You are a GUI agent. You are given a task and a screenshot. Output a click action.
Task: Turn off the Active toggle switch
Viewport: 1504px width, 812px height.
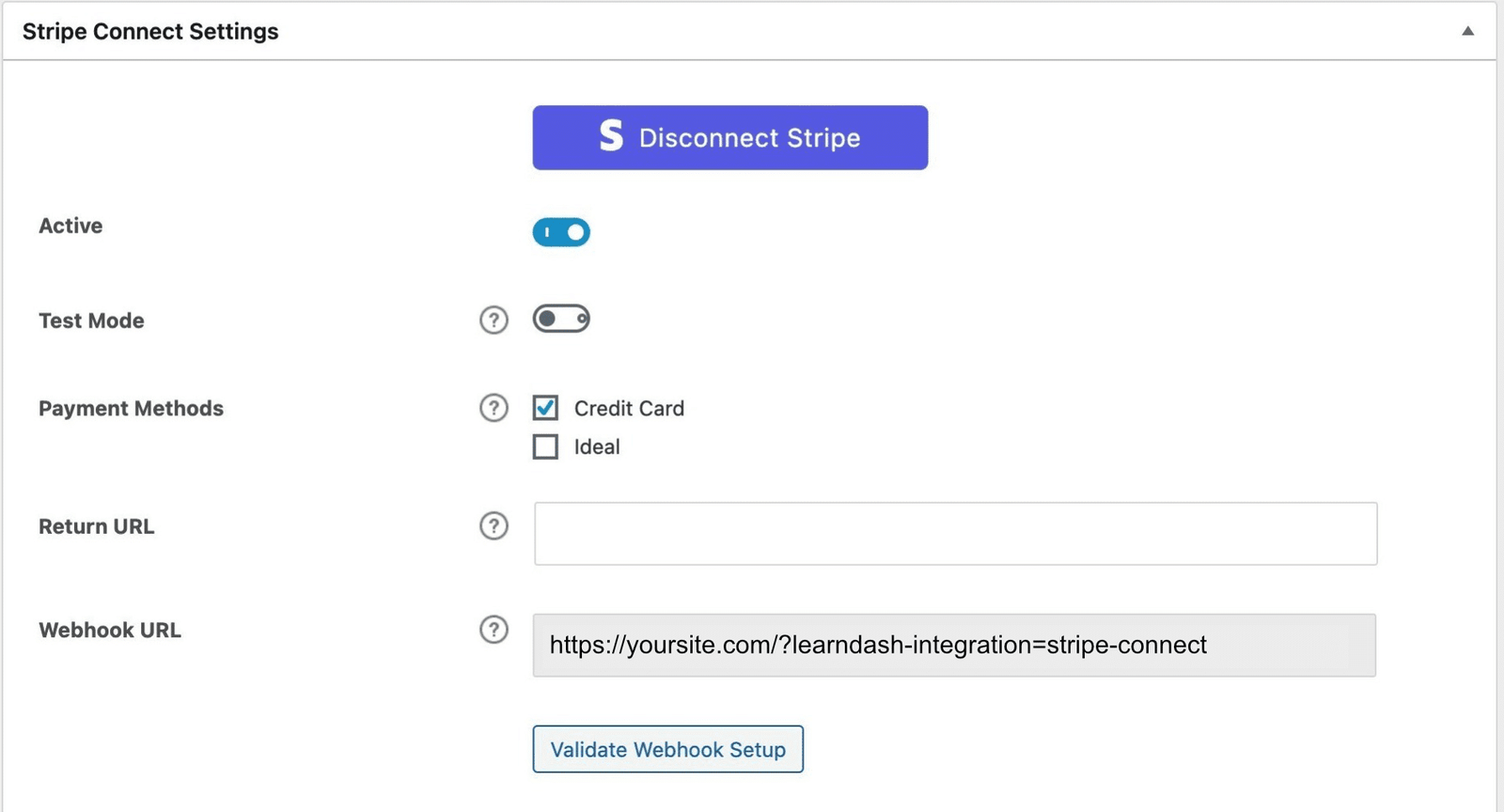pyautogui.click(x=561, y=232)
